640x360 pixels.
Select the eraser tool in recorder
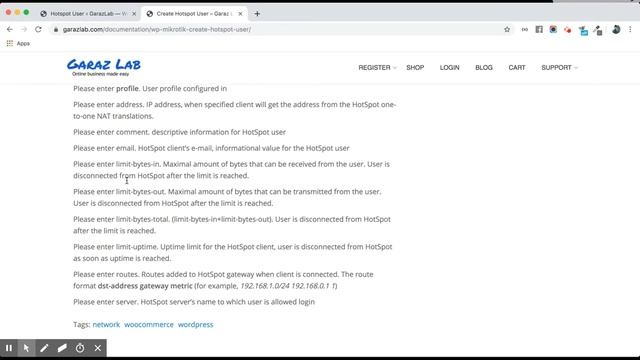click(x=62, y=348)
